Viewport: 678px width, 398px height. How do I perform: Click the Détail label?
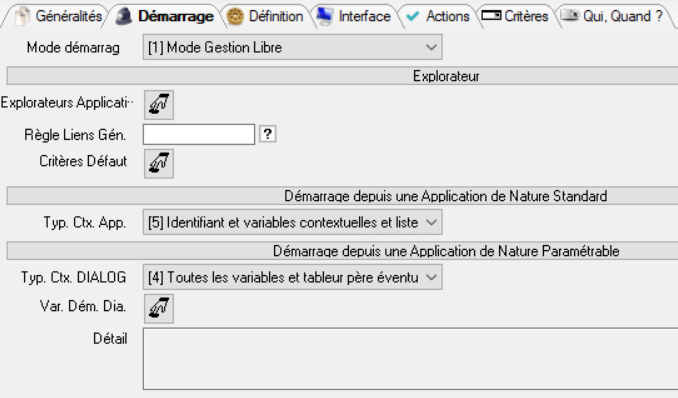(x=110, y=338)
